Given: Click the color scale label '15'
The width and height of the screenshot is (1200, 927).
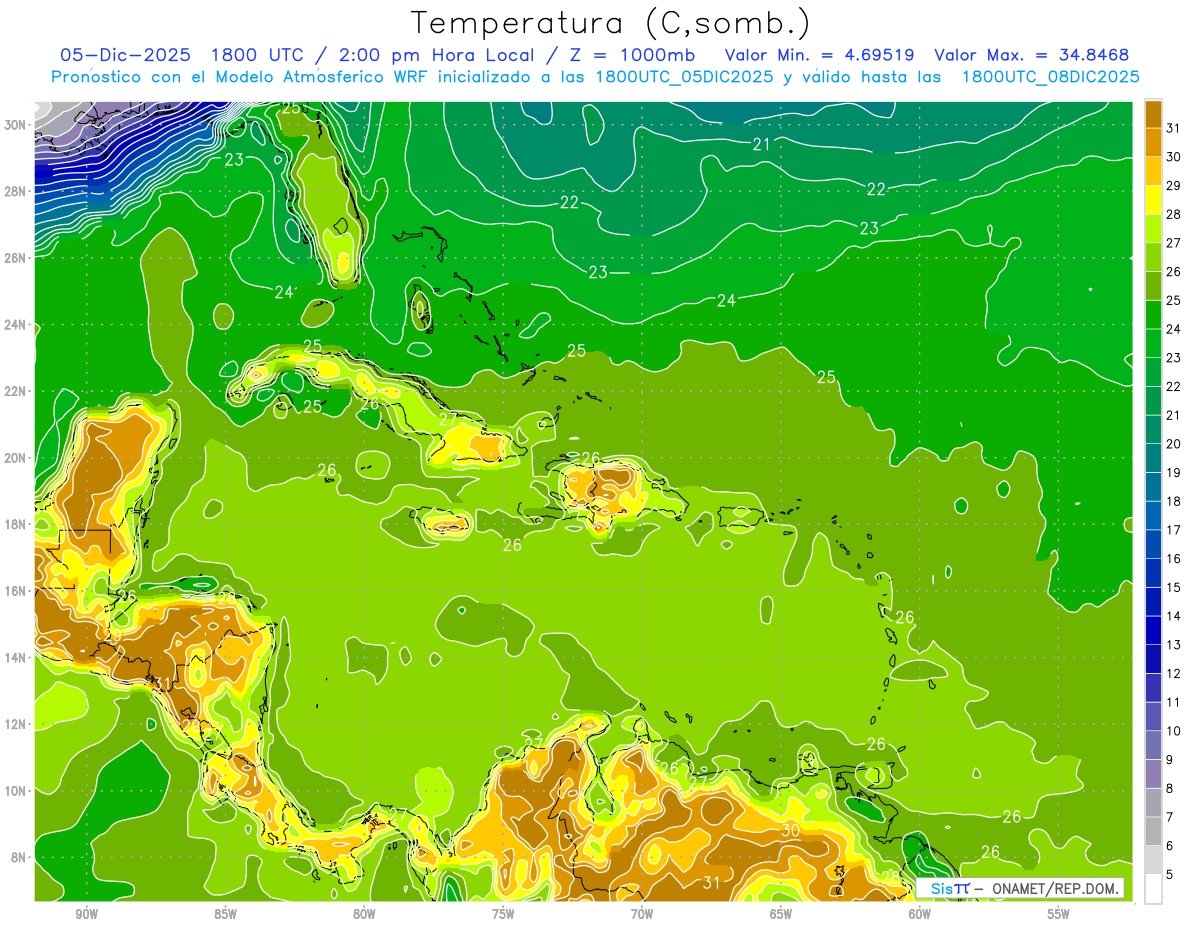Looking at the screenshot, I should click(1173, 588).
